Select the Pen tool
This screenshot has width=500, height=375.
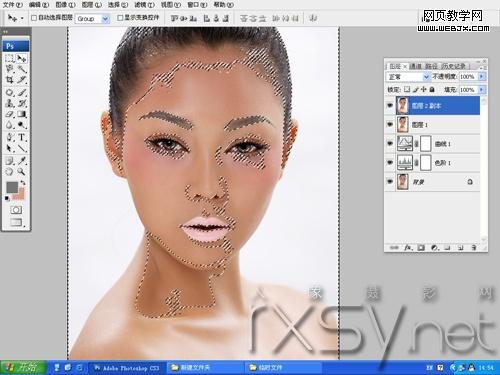pos(10,137)
